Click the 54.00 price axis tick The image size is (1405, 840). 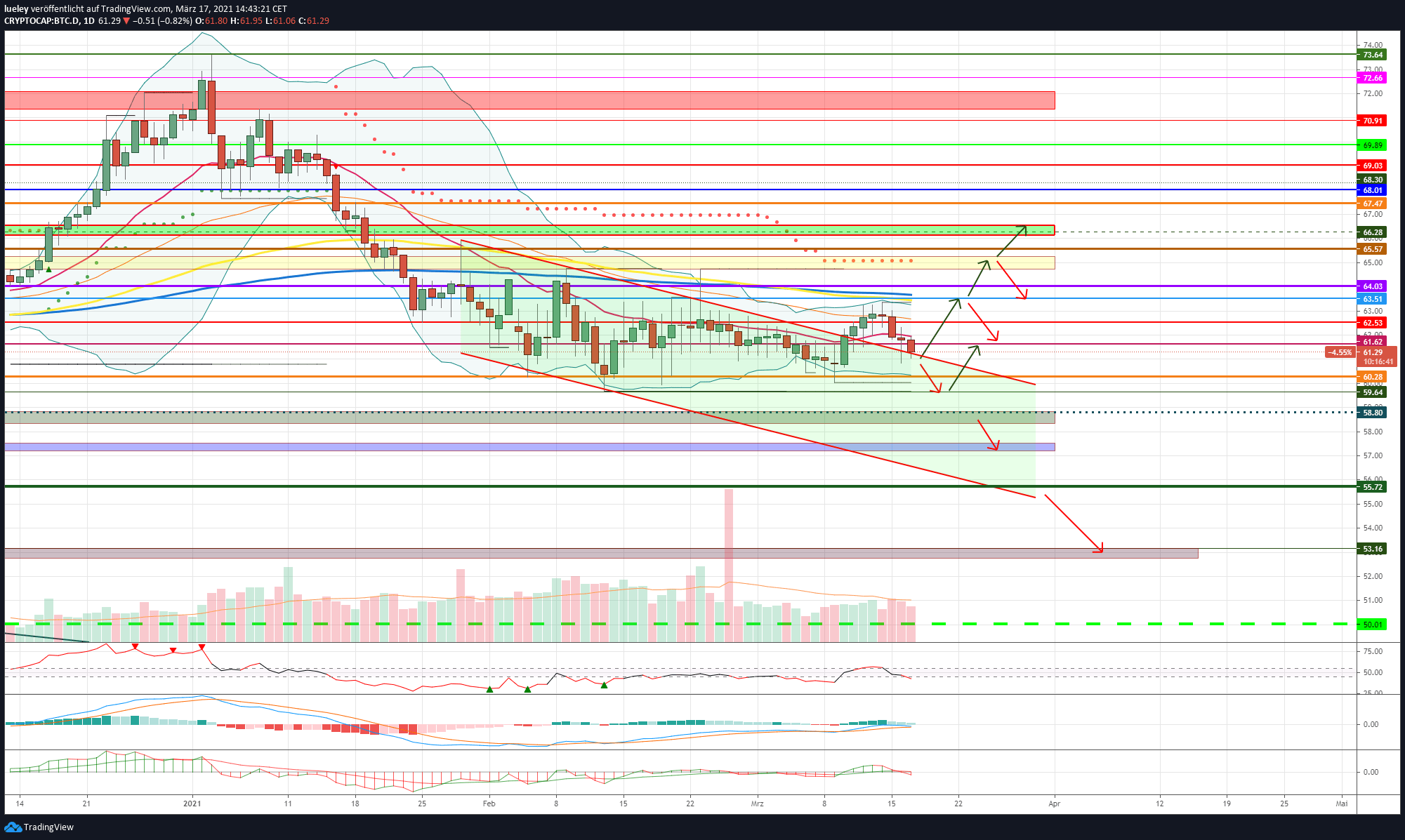1372,528
